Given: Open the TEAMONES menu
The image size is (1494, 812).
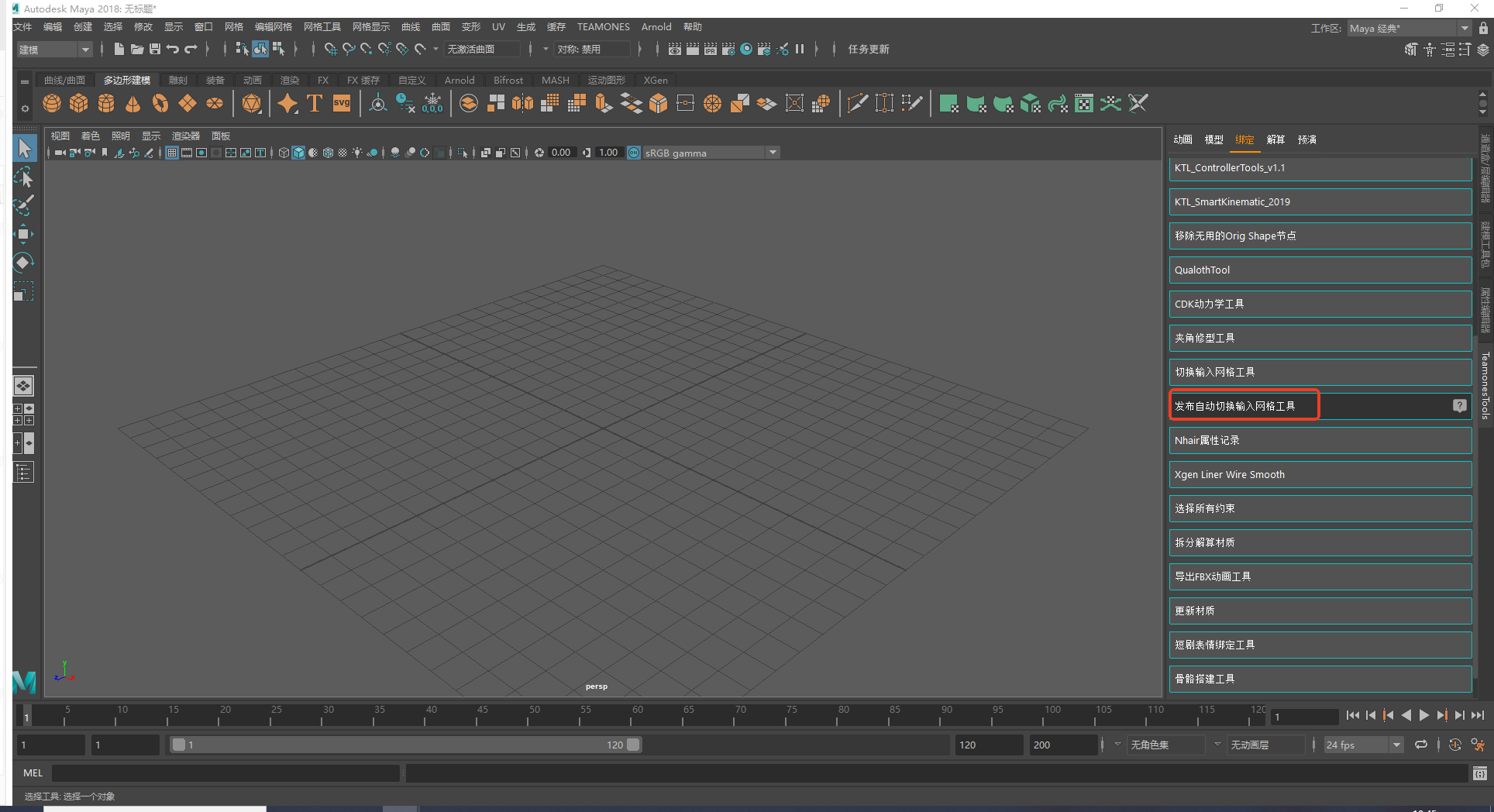Looking at the screenshot, I should 603,27.
